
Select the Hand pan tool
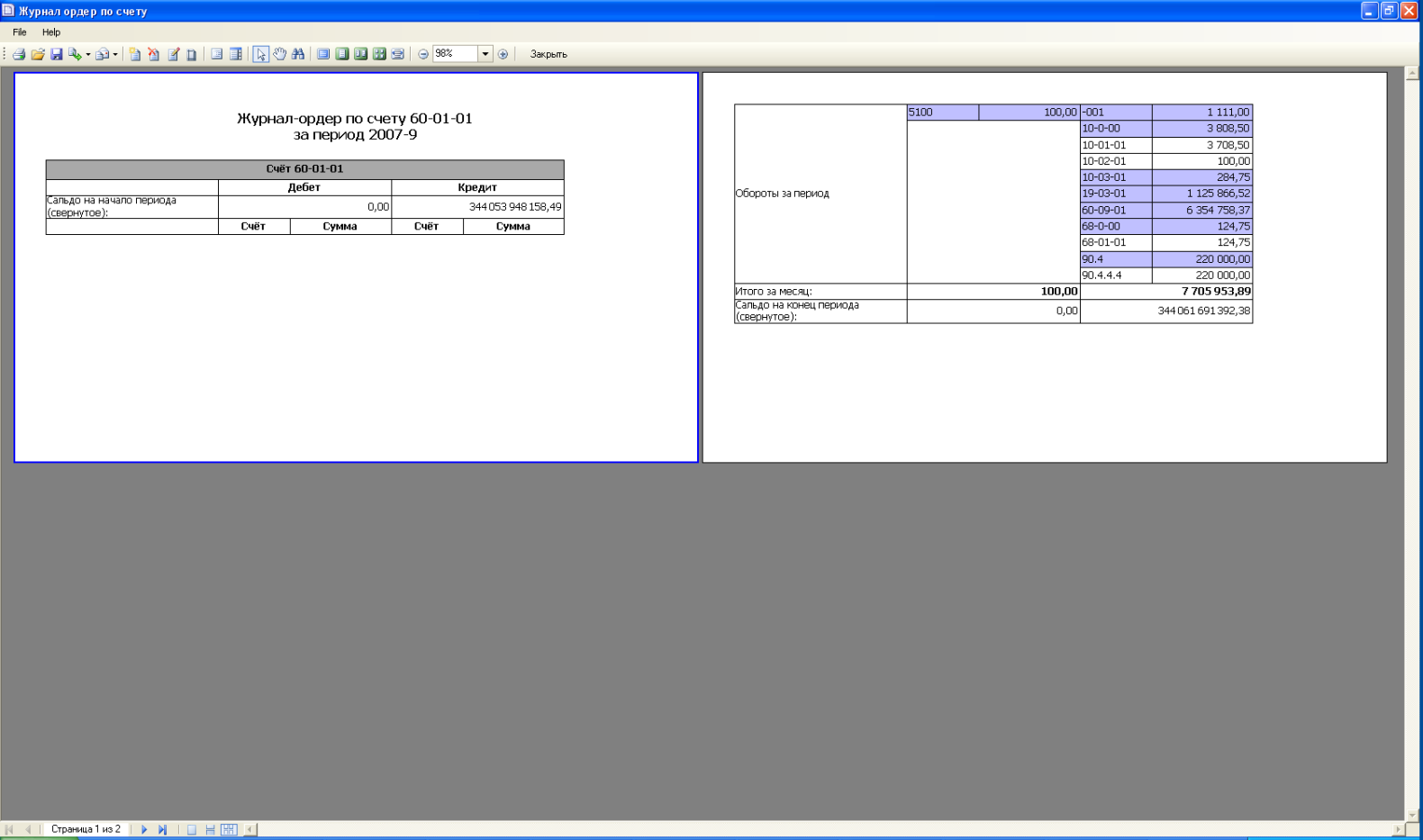[279, 54]
